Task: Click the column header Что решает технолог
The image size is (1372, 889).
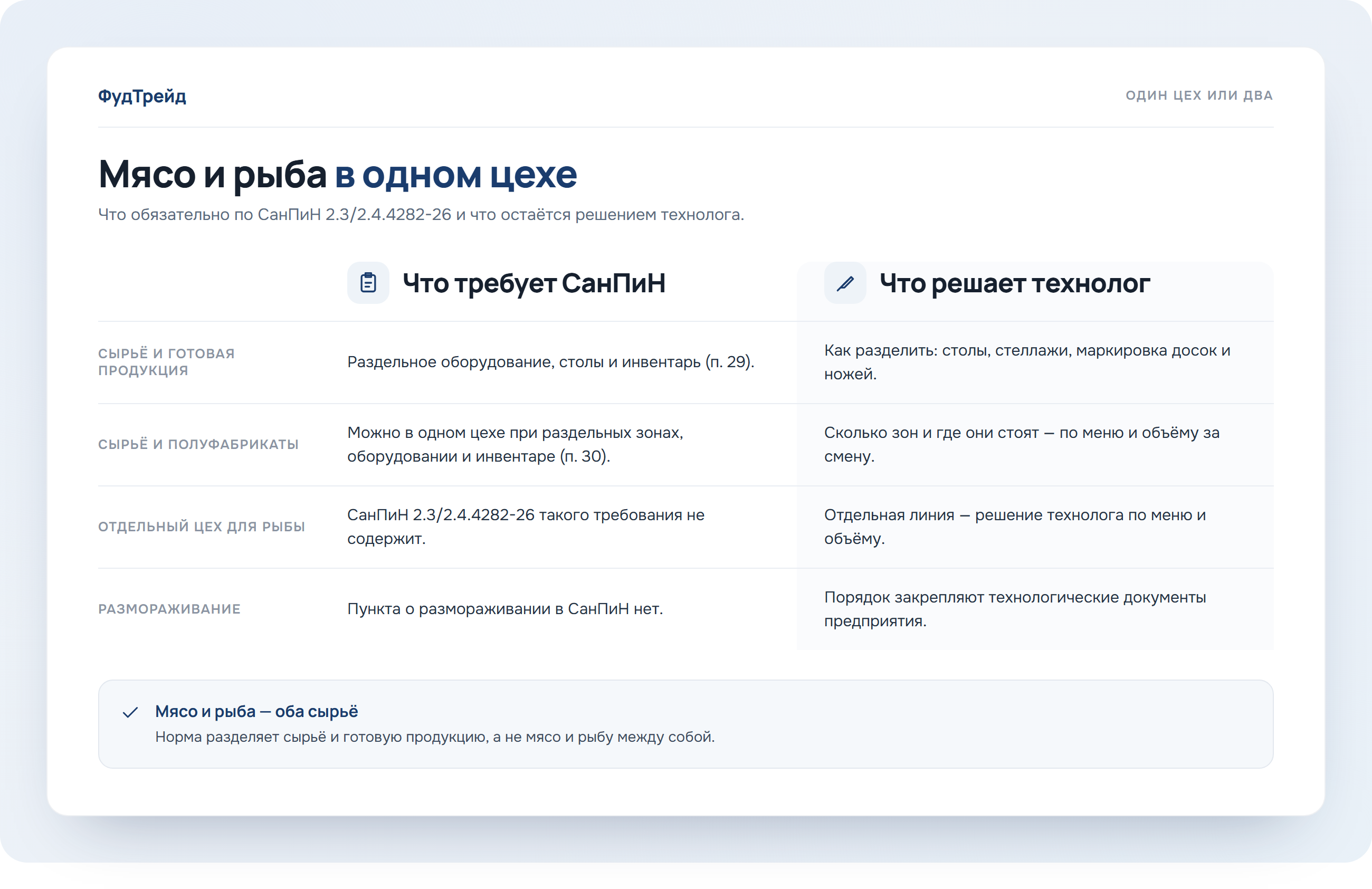Action: 1015,283
